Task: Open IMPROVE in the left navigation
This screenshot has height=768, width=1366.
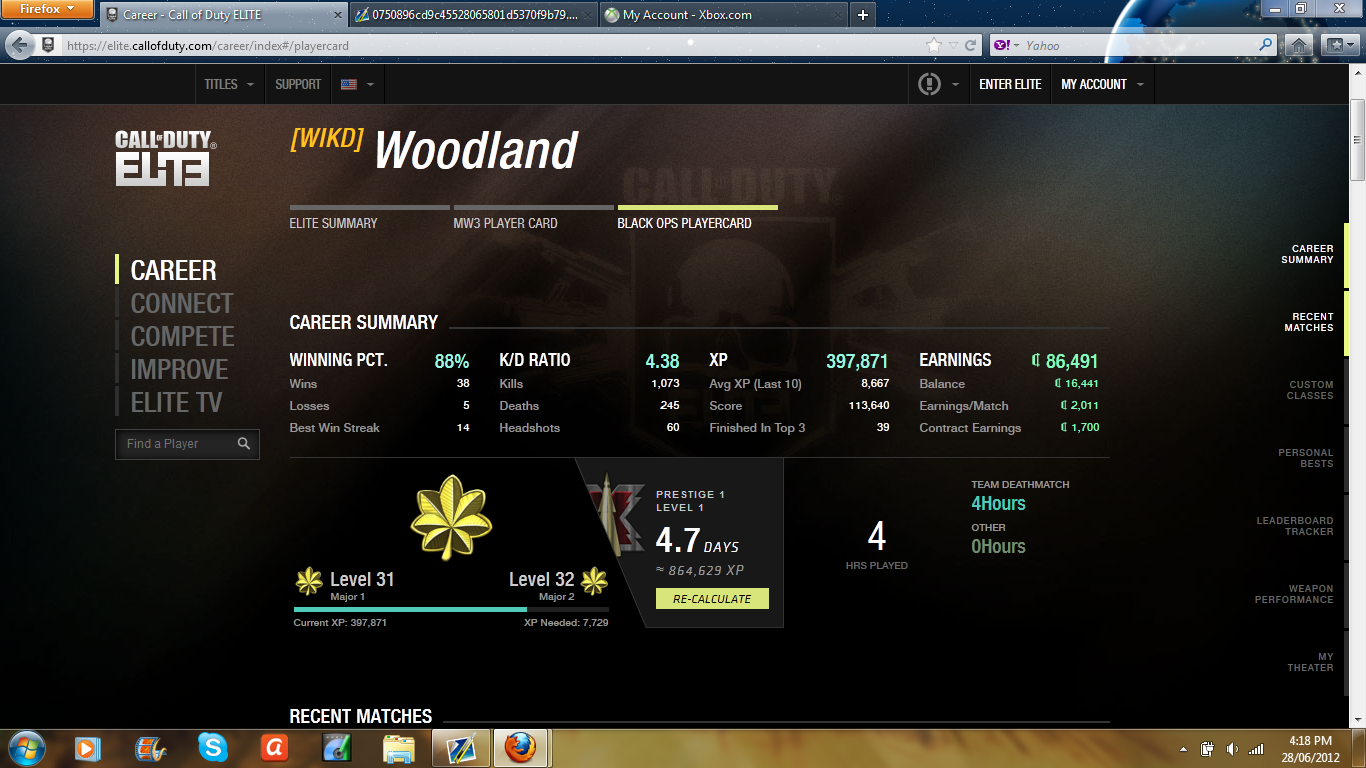Action: (180, 369)
